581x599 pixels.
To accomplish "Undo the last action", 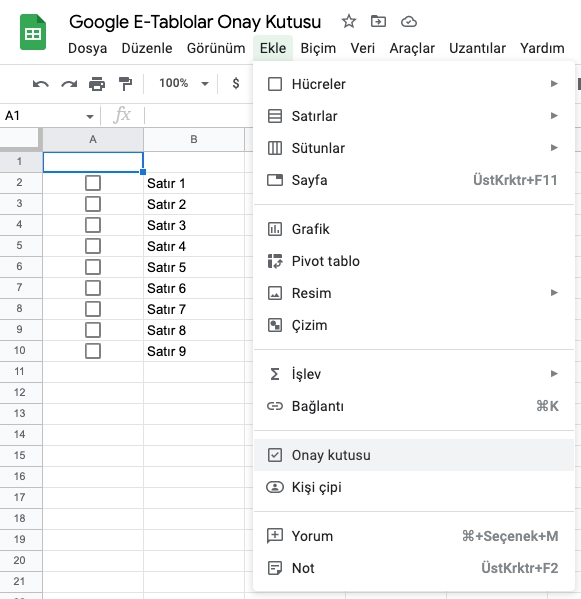I will (40, 84).
